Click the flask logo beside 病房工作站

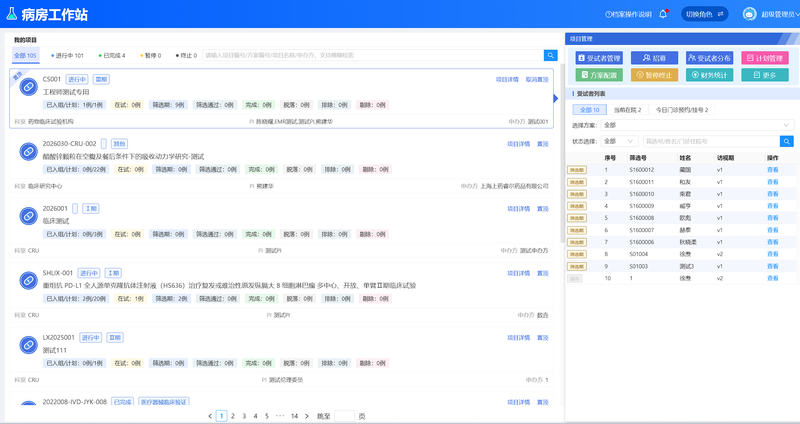pyautogui.click(x=11, y=14)
